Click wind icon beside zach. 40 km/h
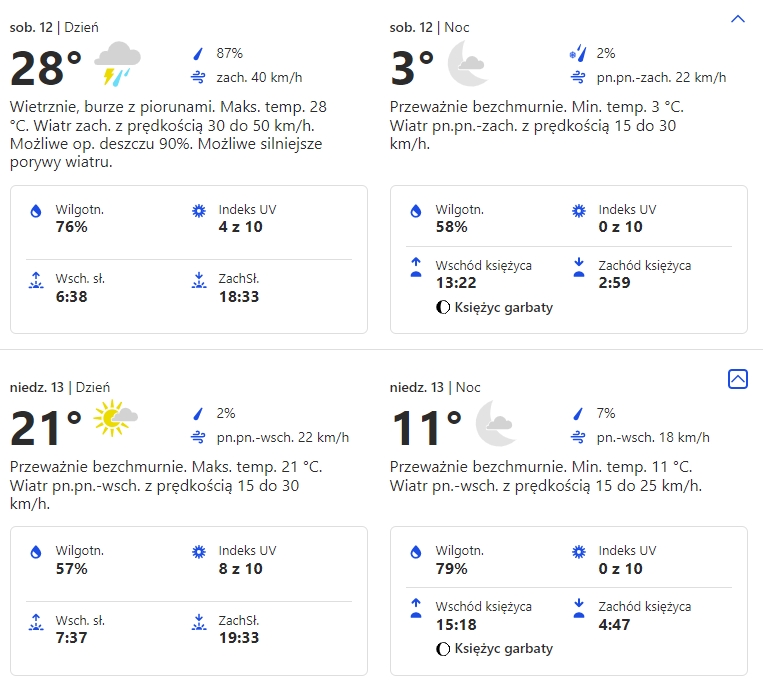The height and width of the screenshot is (688, 763). [x=197, y=77]
